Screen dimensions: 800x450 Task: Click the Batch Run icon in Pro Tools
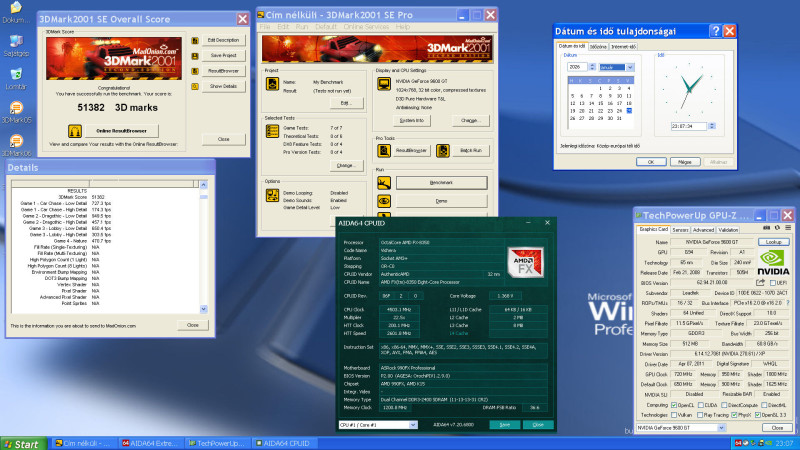click(442, 151)
